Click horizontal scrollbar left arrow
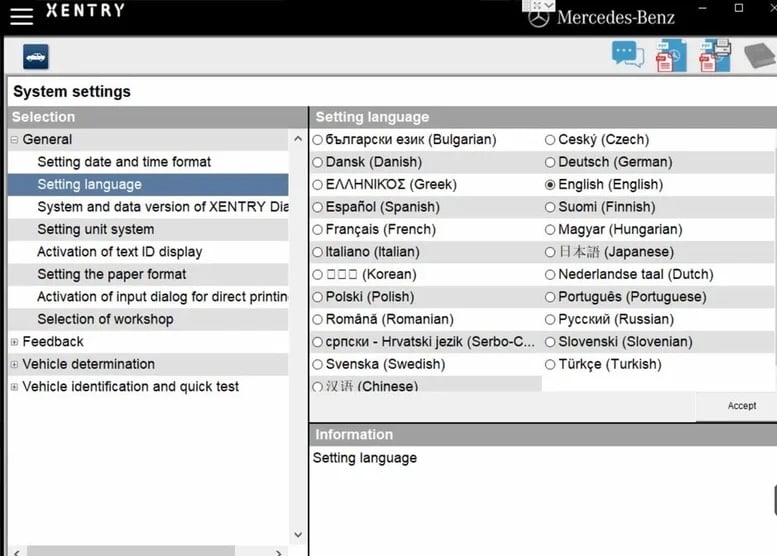 pyautogui.click(x=17, y=552)
